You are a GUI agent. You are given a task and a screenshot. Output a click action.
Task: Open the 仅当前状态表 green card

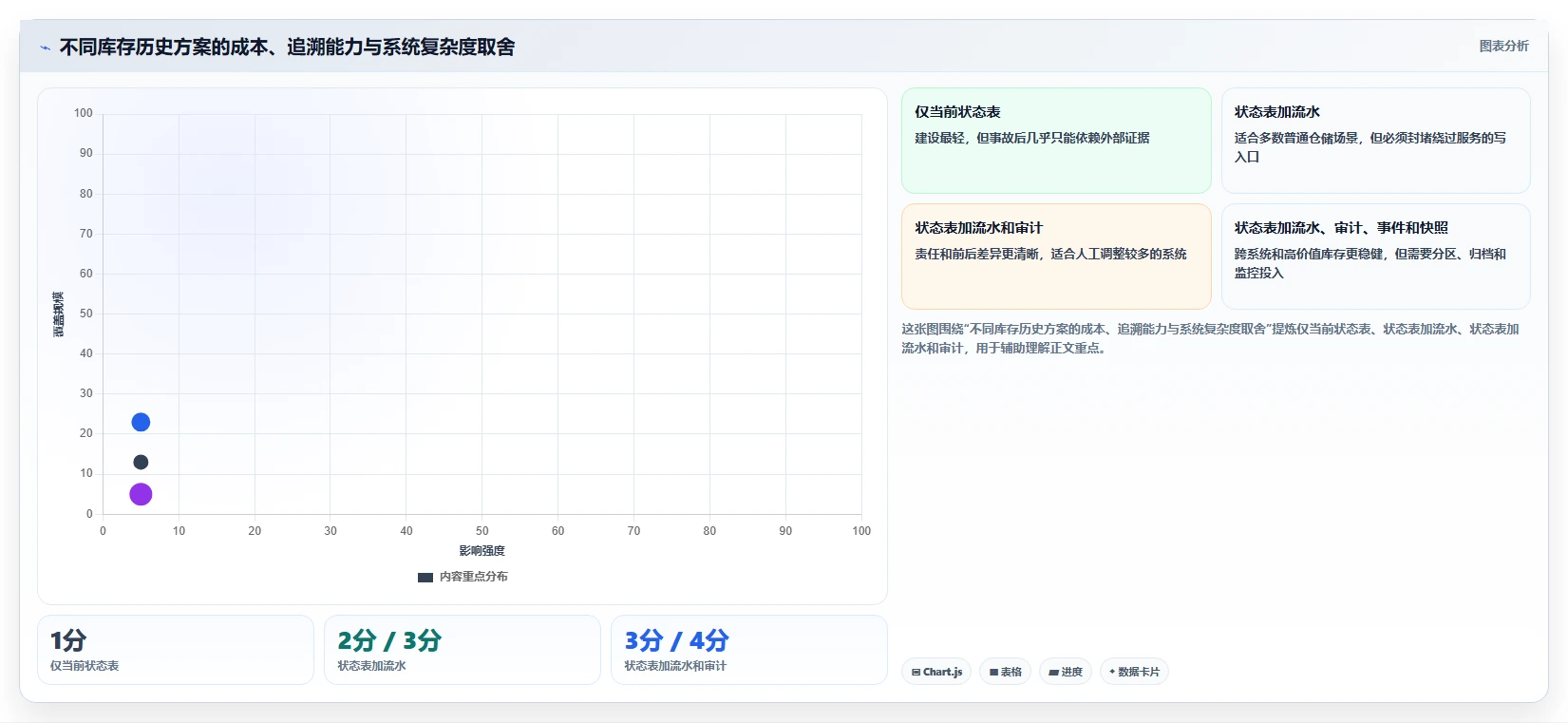pos(1056,141)
